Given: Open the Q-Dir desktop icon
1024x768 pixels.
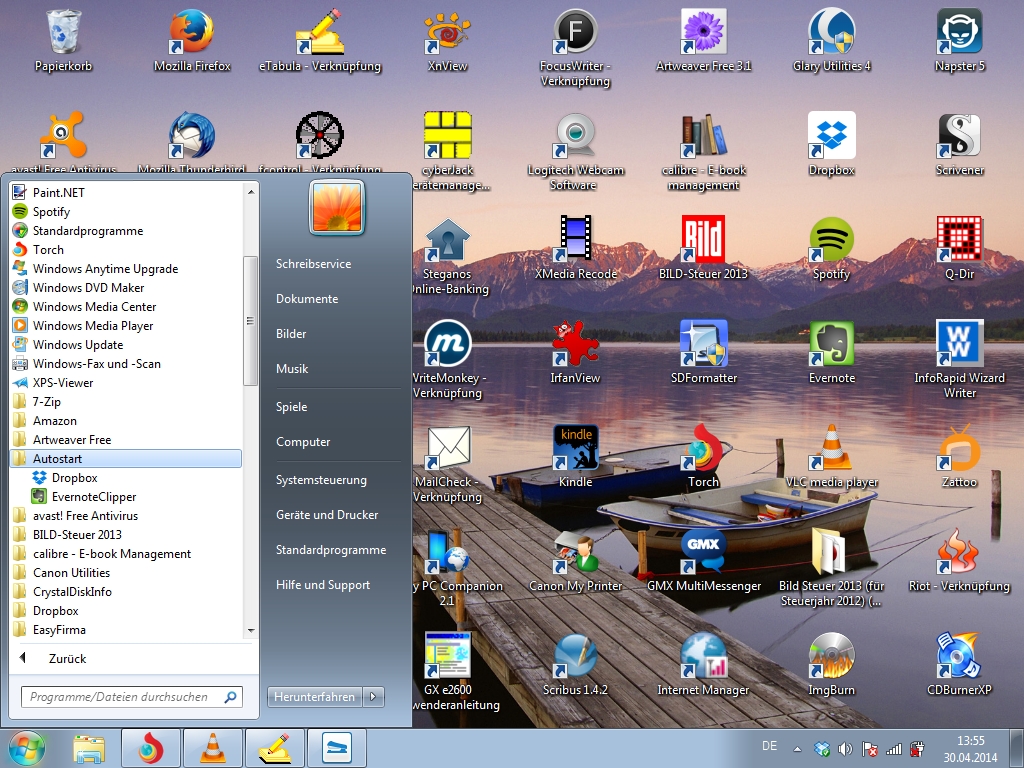Looking at the screenshot, I should click(959, 248).
